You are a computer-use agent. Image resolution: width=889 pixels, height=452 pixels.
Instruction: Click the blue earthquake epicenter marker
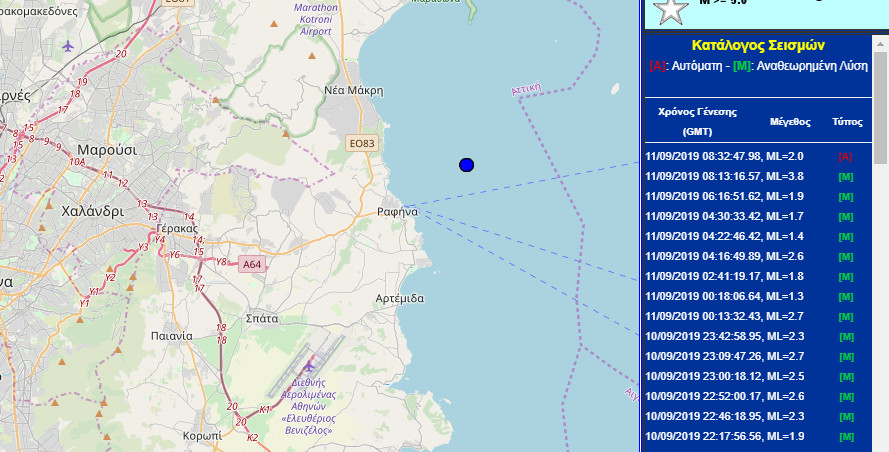point(466,165)
